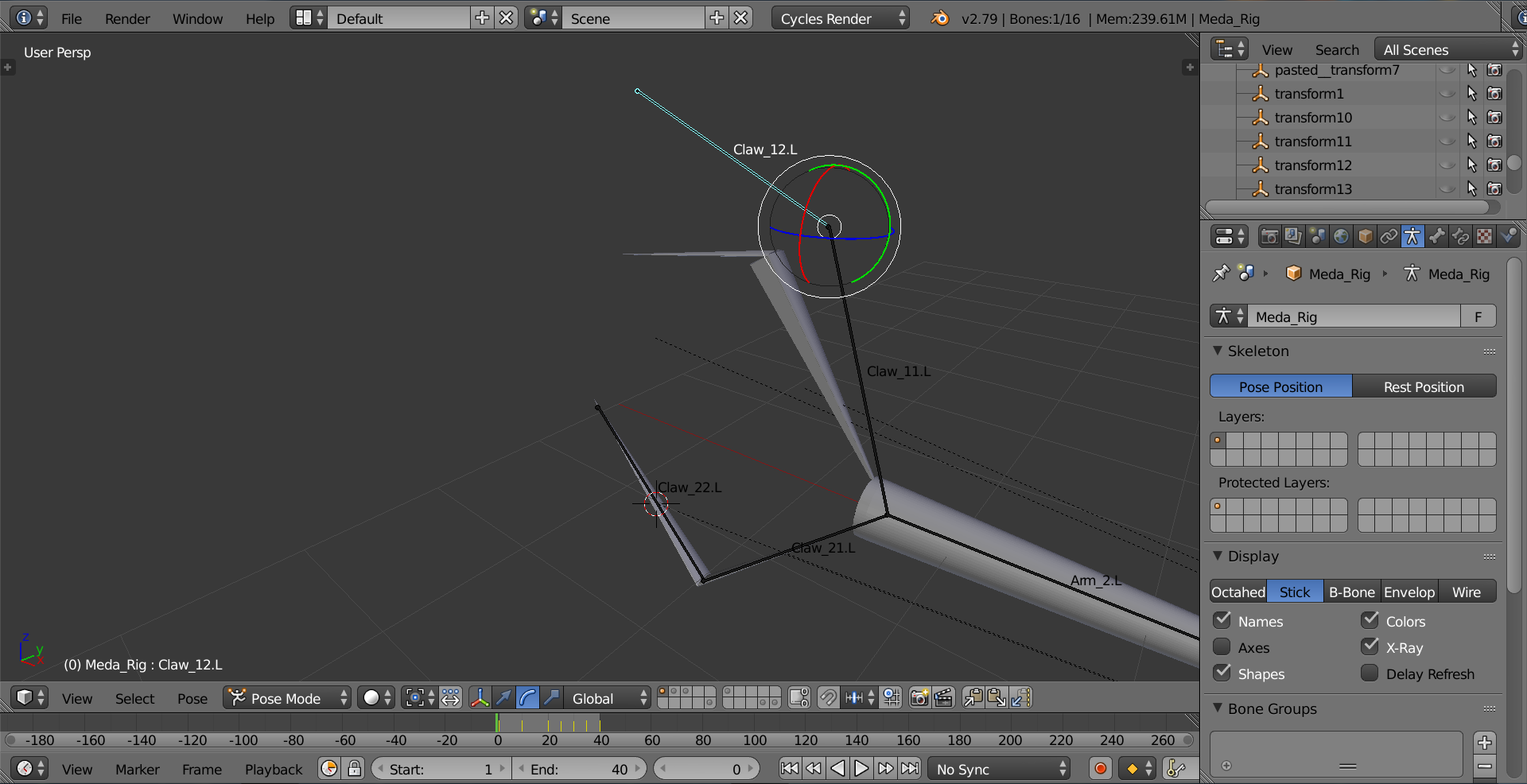Open the Armature Data properties tab

[x=1412, y=236]
